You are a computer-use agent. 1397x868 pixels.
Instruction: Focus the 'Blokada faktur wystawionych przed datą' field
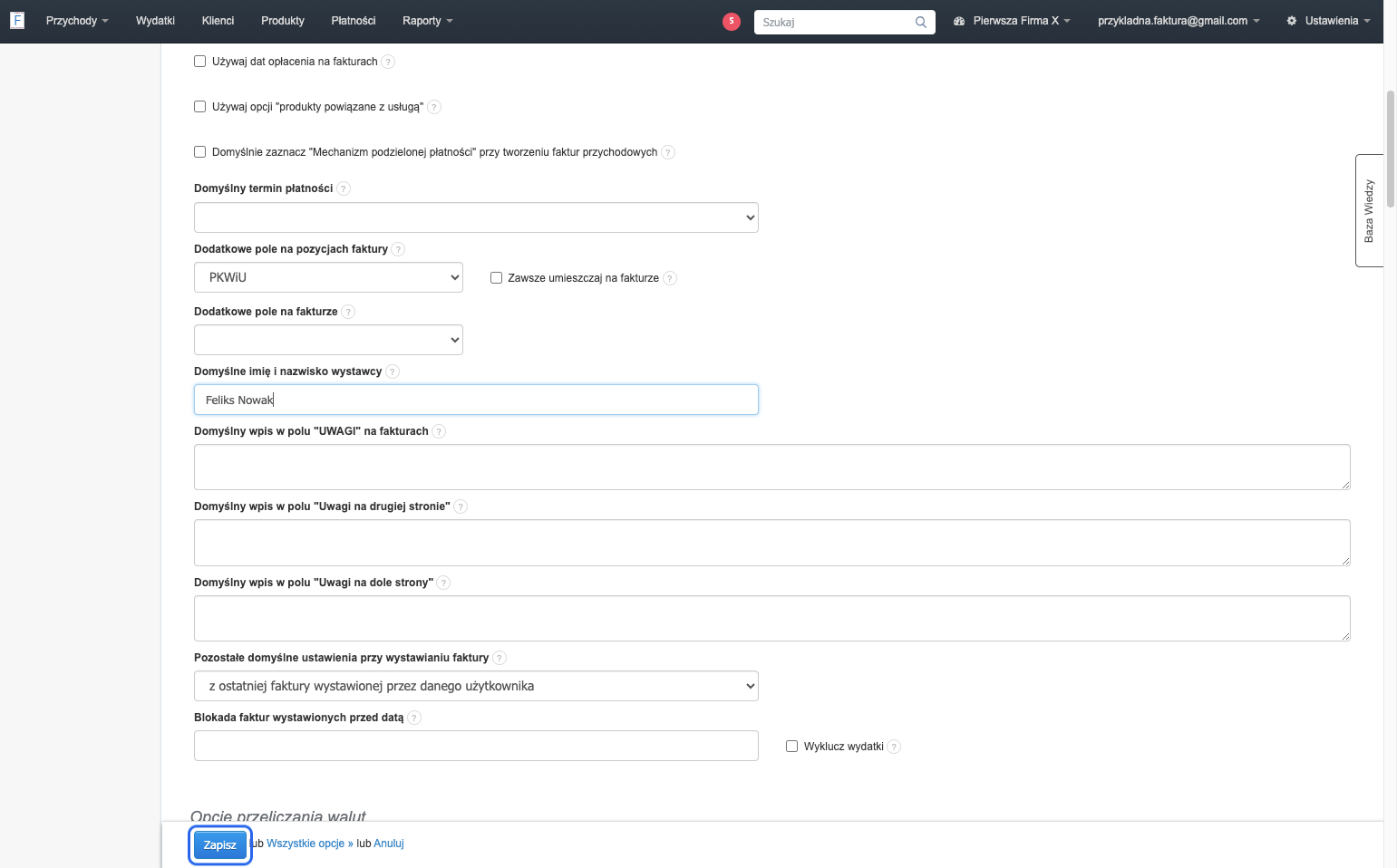(476, 746)
